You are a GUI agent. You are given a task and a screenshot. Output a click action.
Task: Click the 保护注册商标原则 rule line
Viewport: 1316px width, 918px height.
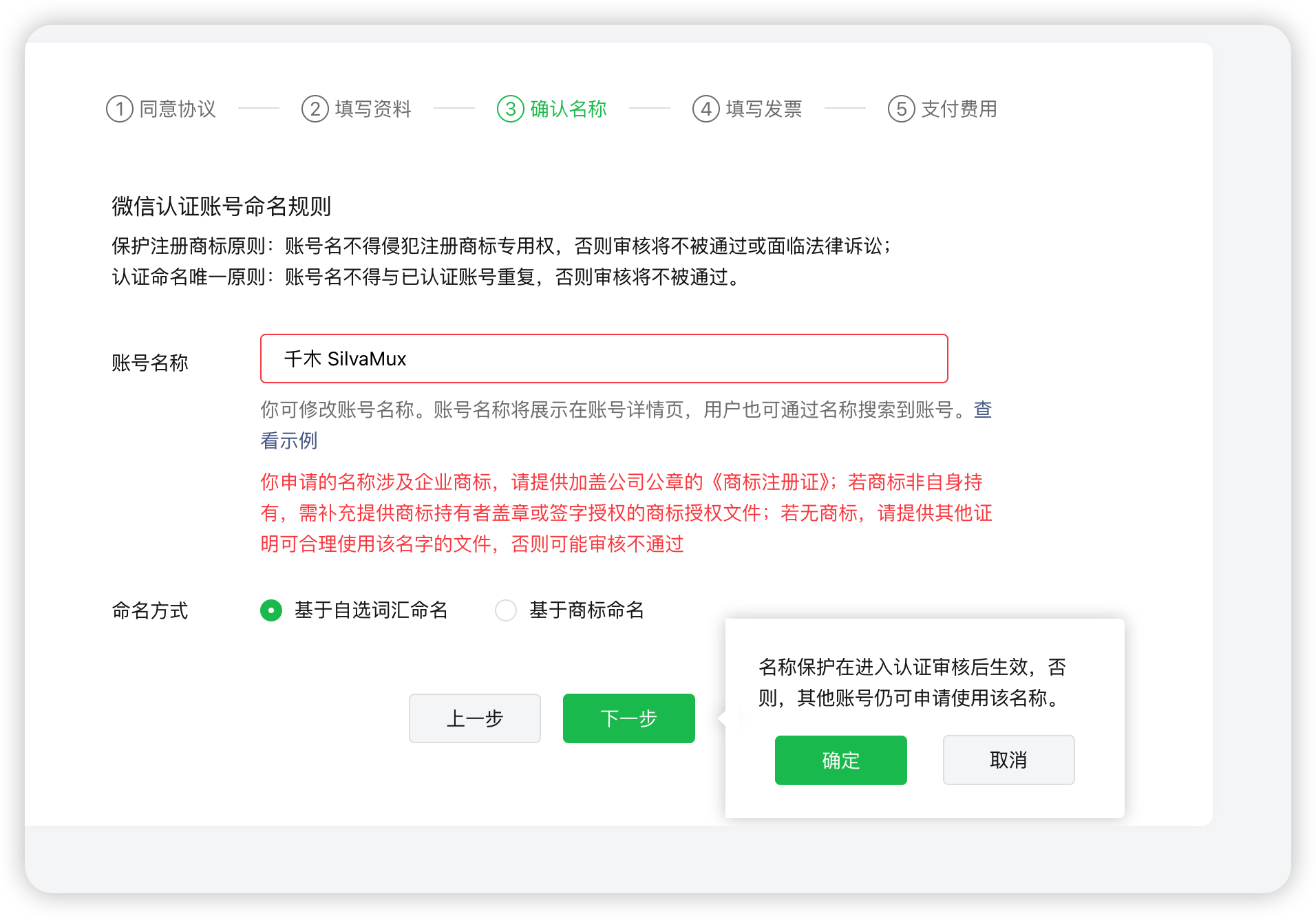pos(501,246)
